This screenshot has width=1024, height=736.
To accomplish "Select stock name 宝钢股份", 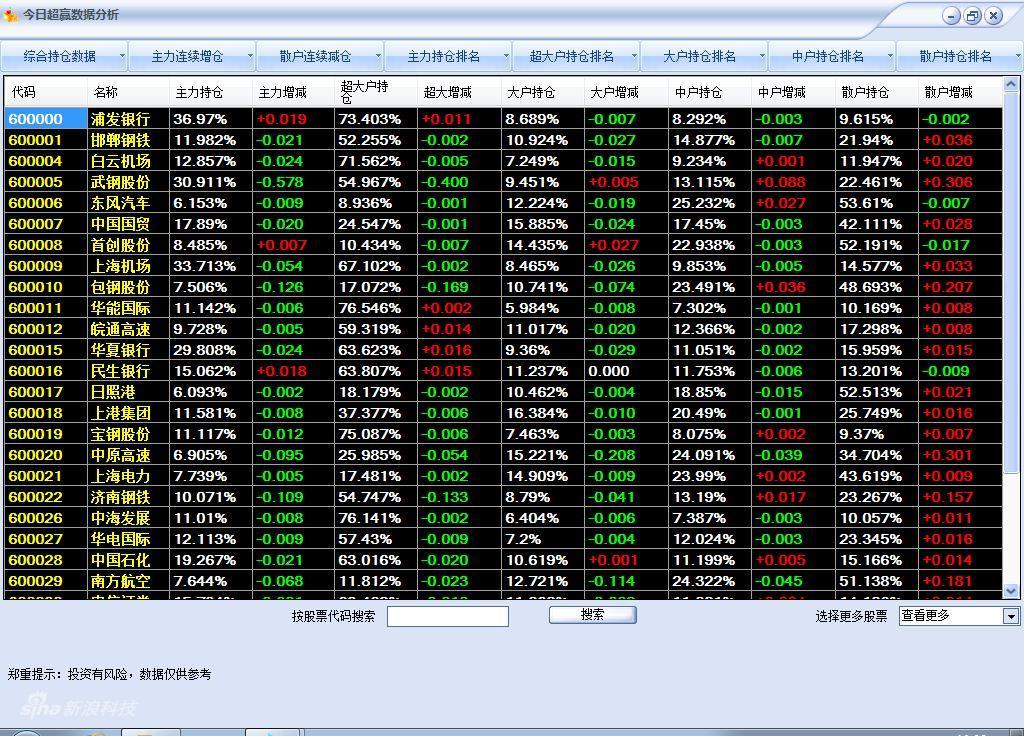I will pyautogui.click(x=120, y=434).
